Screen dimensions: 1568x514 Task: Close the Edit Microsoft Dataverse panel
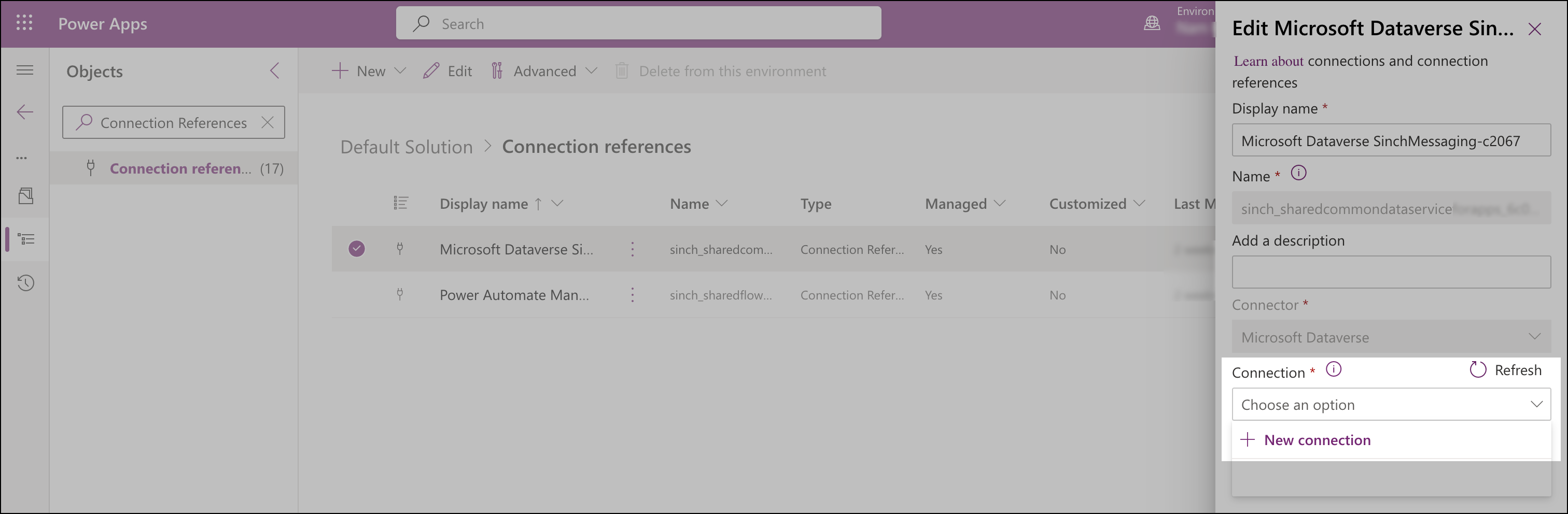(x=1534, y=28)
